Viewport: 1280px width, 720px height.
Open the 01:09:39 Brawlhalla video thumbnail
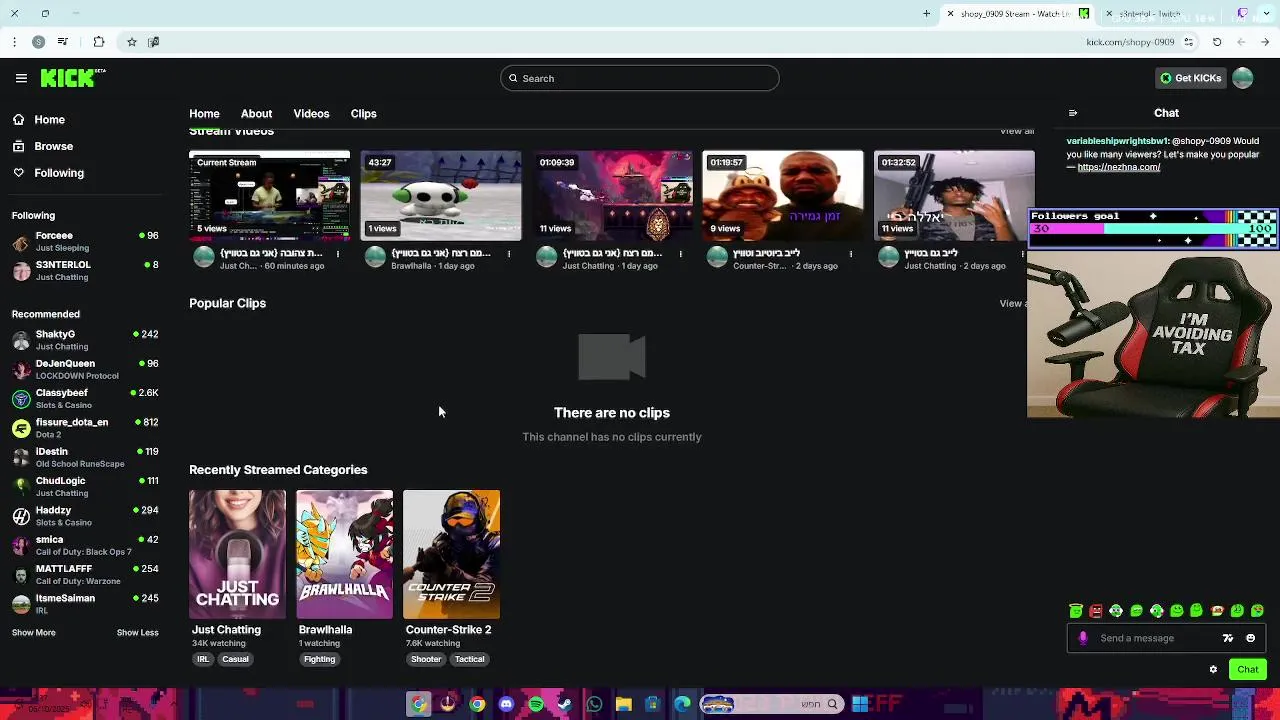click(x=612, y=196)
